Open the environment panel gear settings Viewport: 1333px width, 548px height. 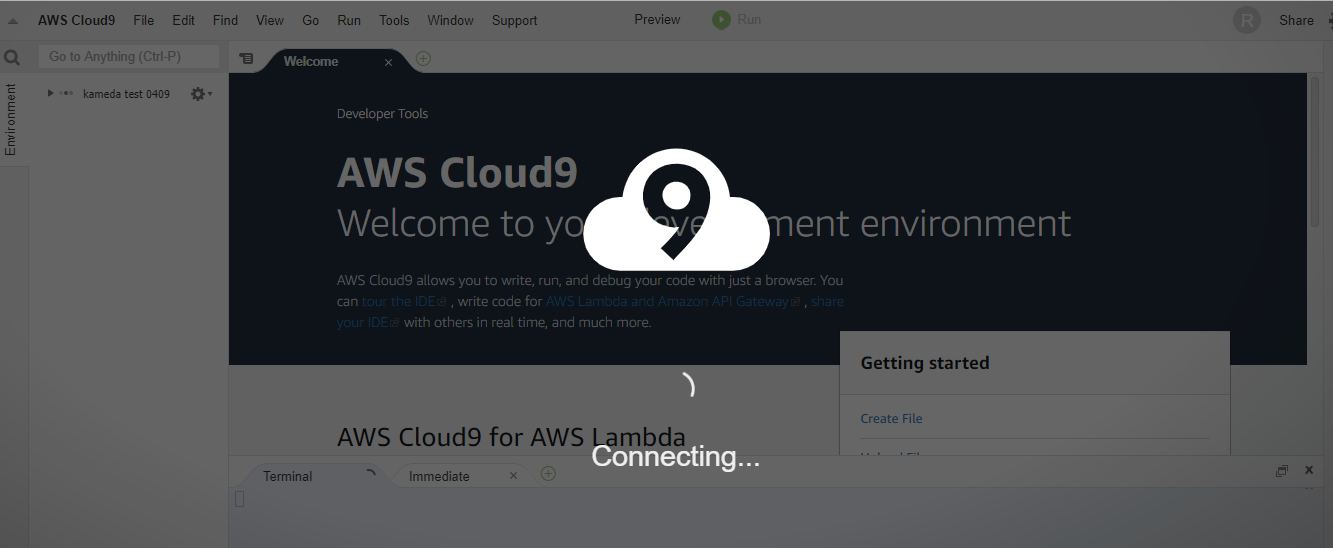[x=200, y=93]
